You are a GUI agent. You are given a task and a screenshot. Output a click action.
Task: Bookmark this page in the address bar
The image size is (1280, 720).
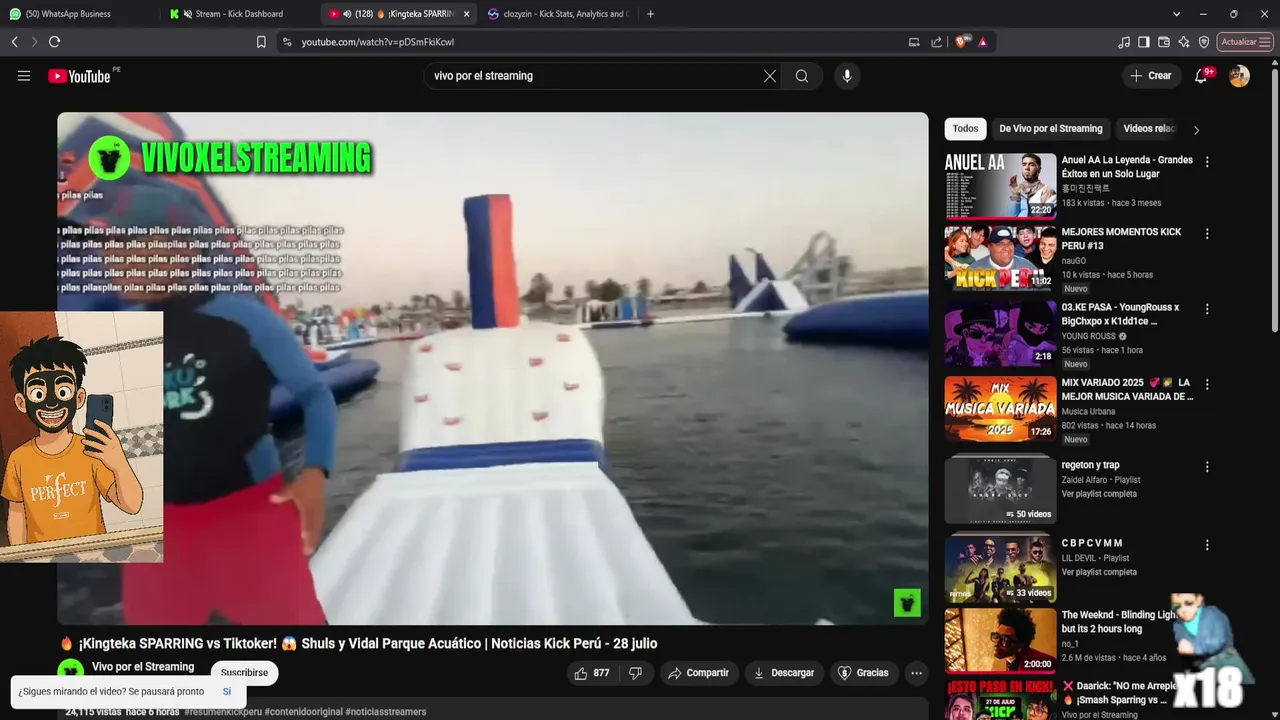261,42
